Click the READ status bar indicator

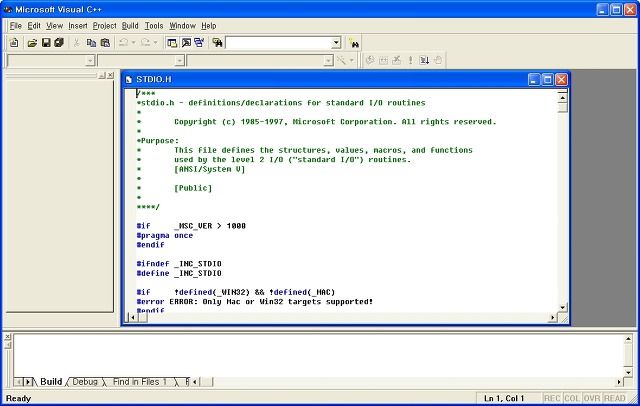[614, 398]
